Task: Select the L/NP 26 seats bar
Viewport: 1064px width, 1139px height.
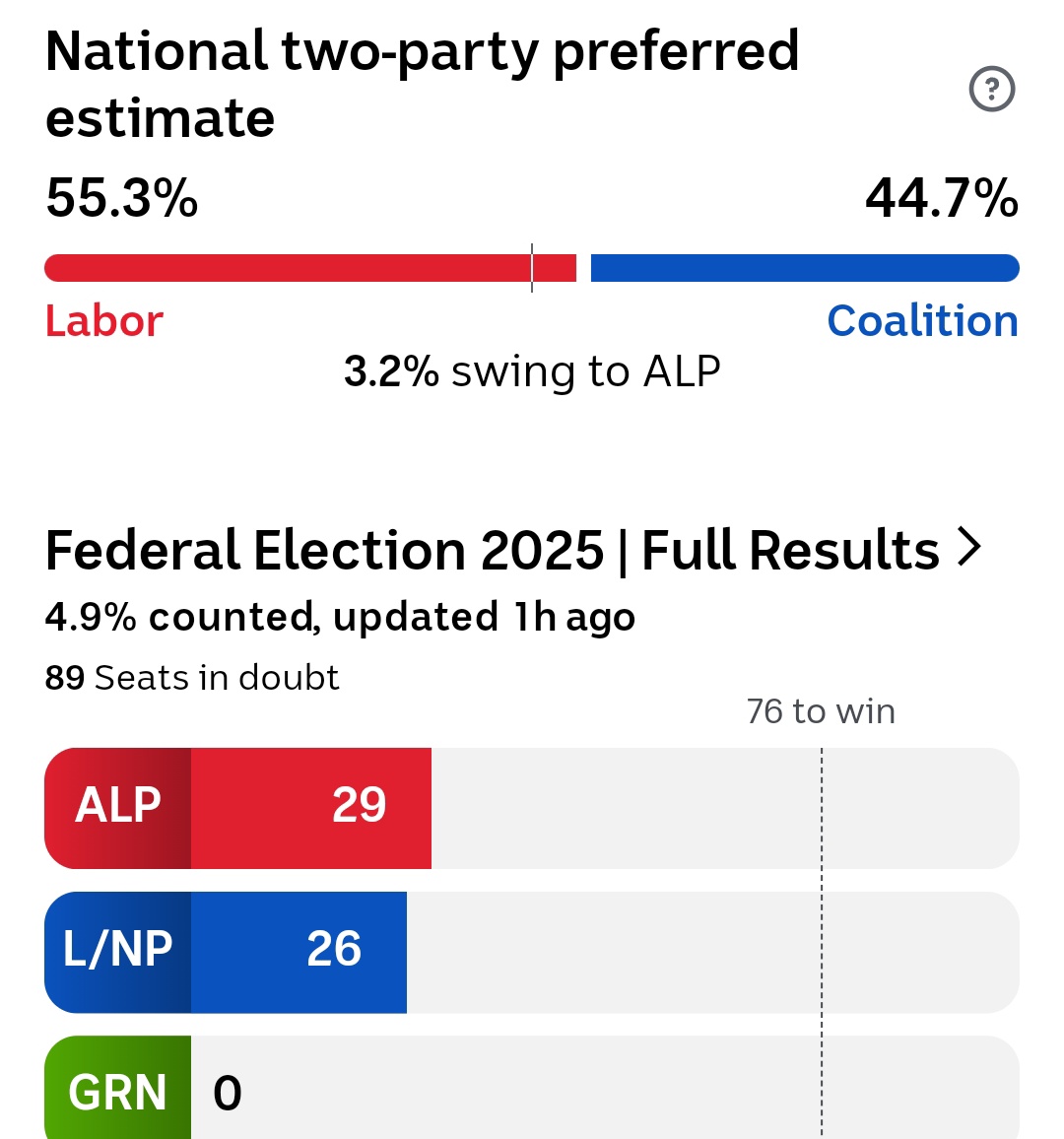Action: (226, 952)
